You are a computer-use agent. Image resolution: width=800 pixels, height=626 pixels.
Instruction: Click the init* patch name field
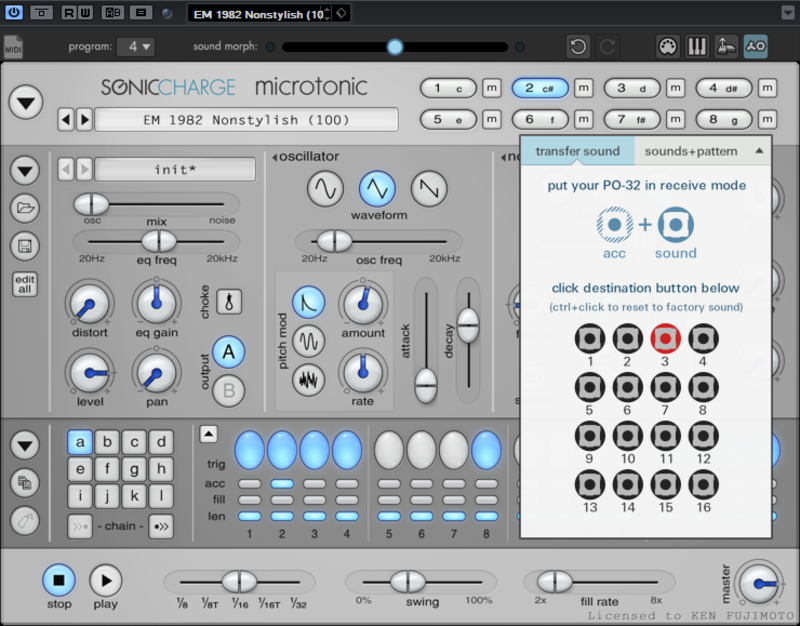point(175,169)
